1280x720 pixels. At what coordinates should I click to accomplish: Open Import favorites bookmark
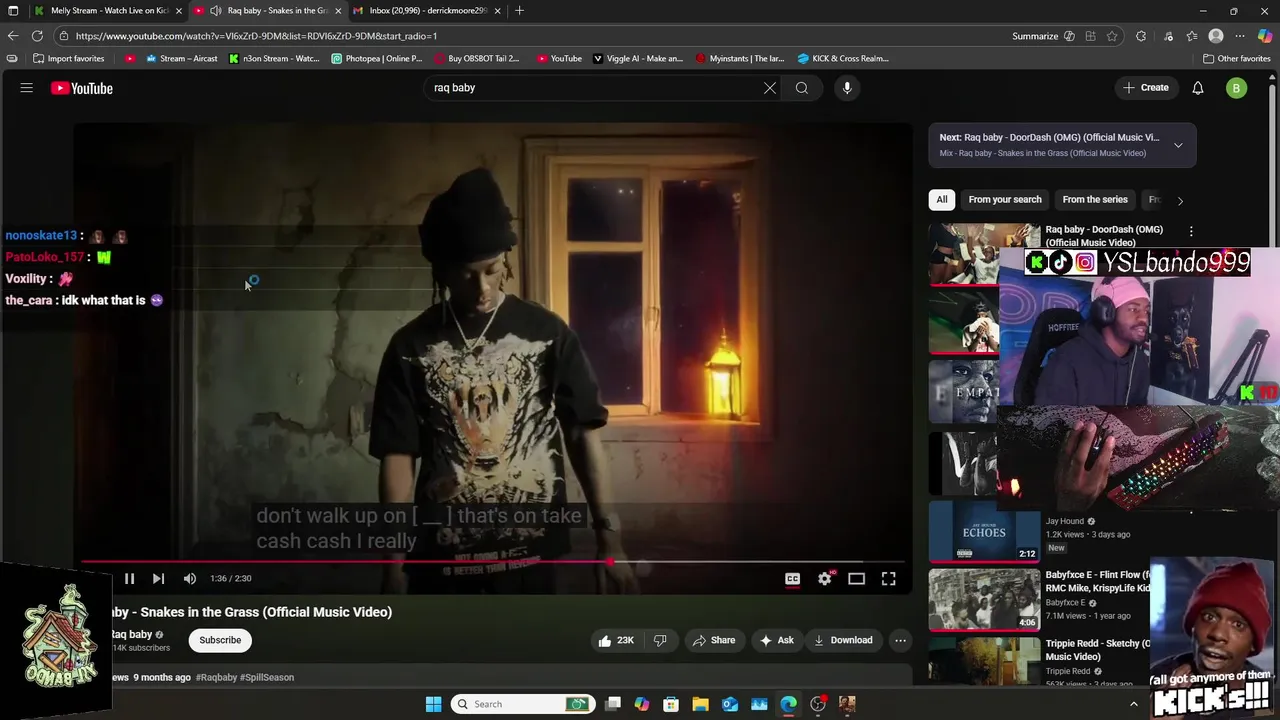click(x=68, y=58)
